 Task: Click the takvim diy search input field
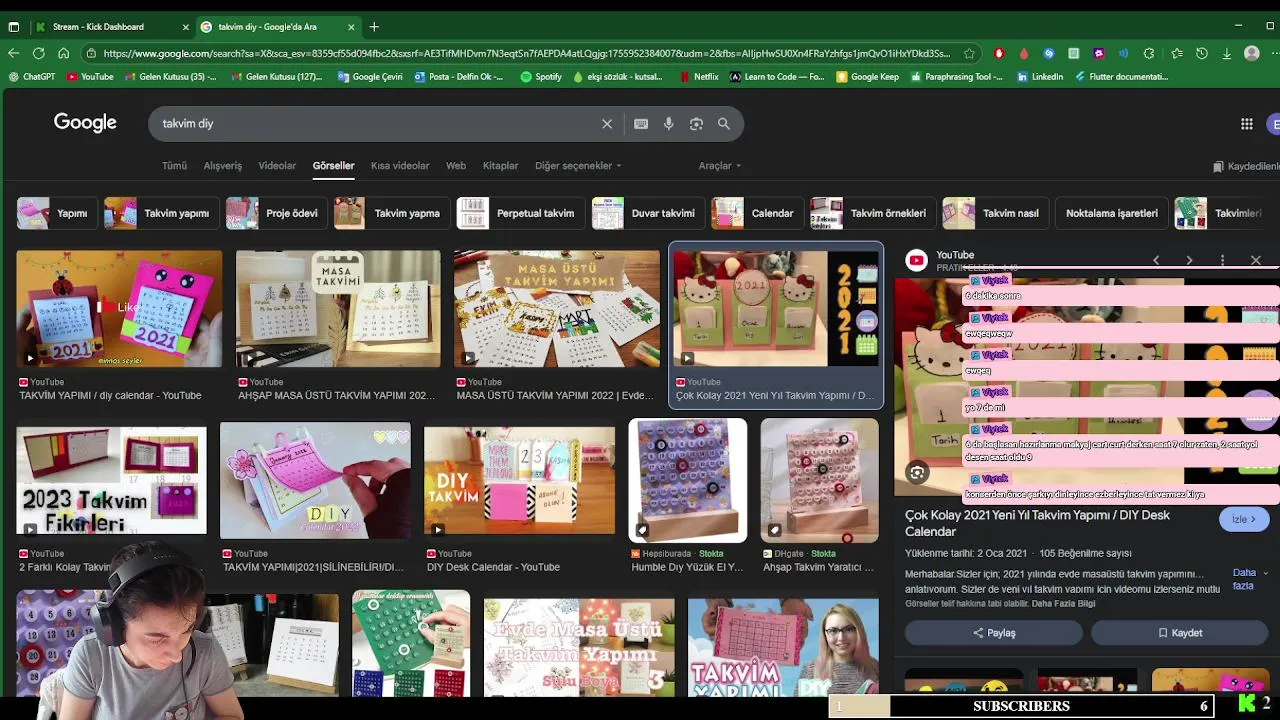point(375,124)
